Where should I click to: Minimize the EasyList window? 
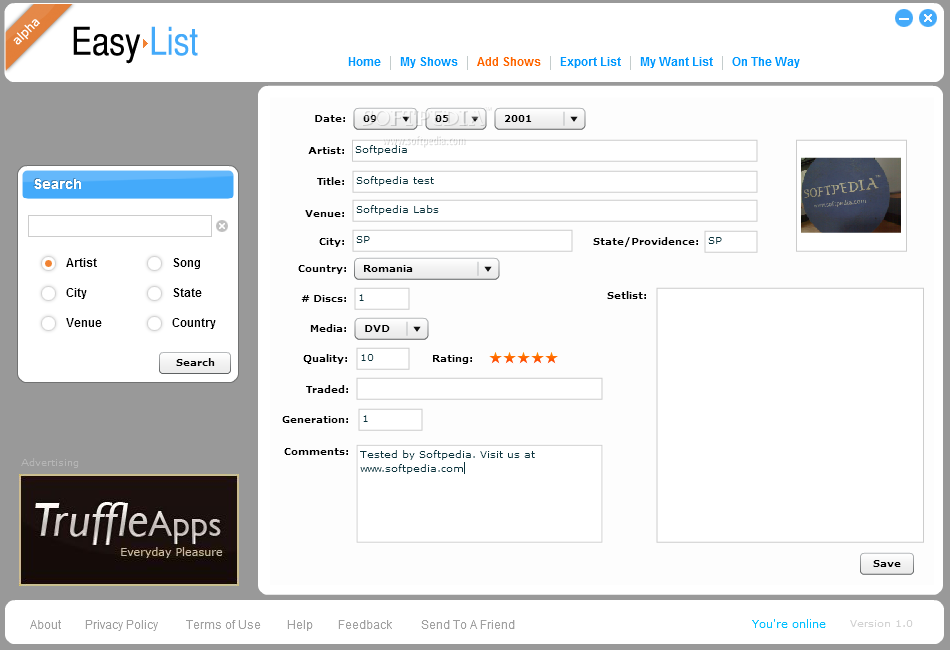(903, 18)
